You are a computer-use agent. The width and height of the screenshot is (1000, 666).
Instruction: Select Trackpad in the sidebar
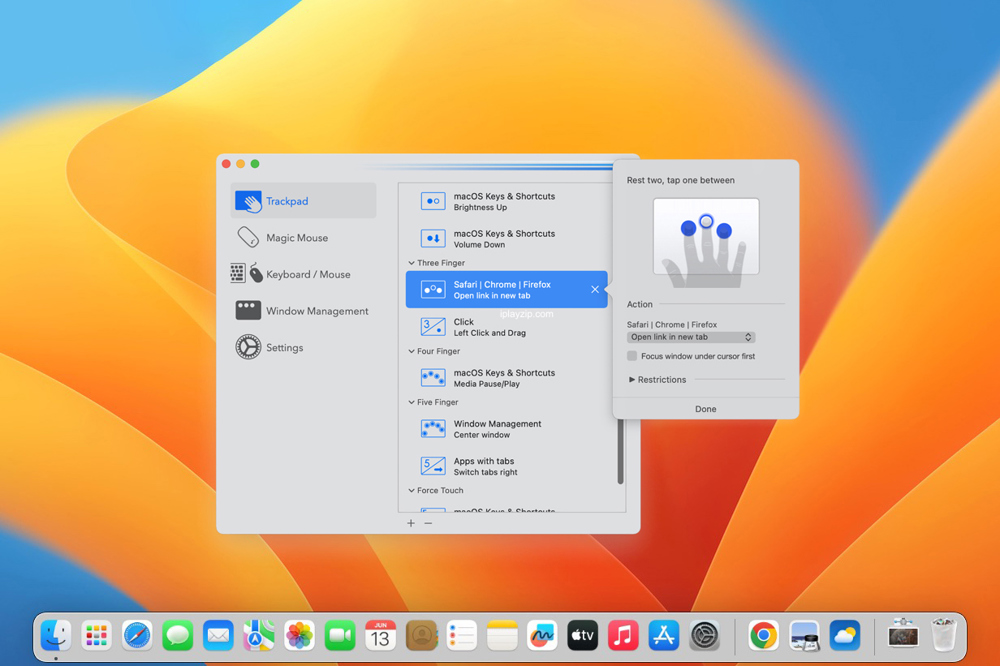304,201
